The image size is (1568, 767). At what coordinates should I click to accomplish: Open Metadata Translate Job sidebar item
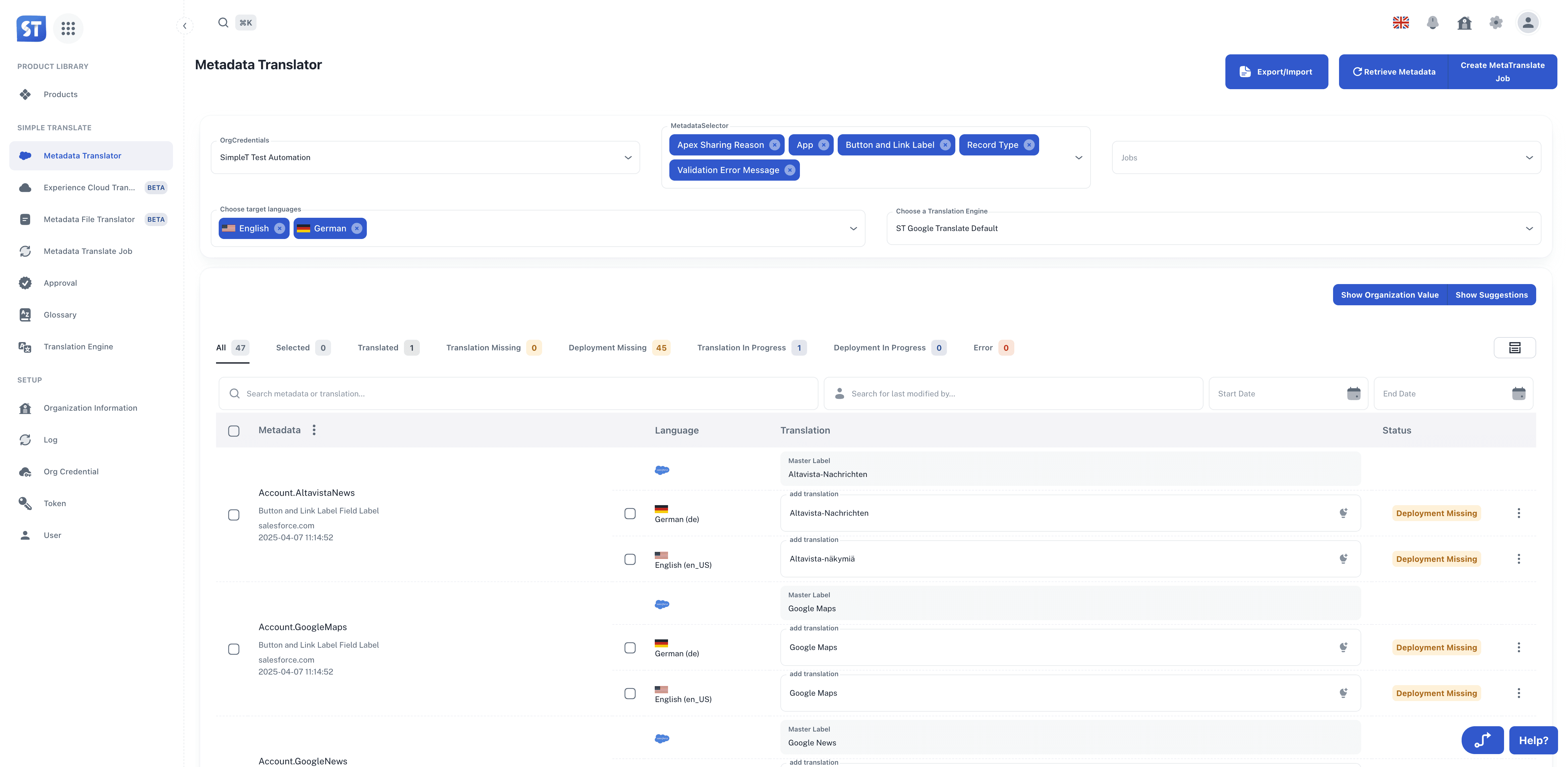click(91, 251)
